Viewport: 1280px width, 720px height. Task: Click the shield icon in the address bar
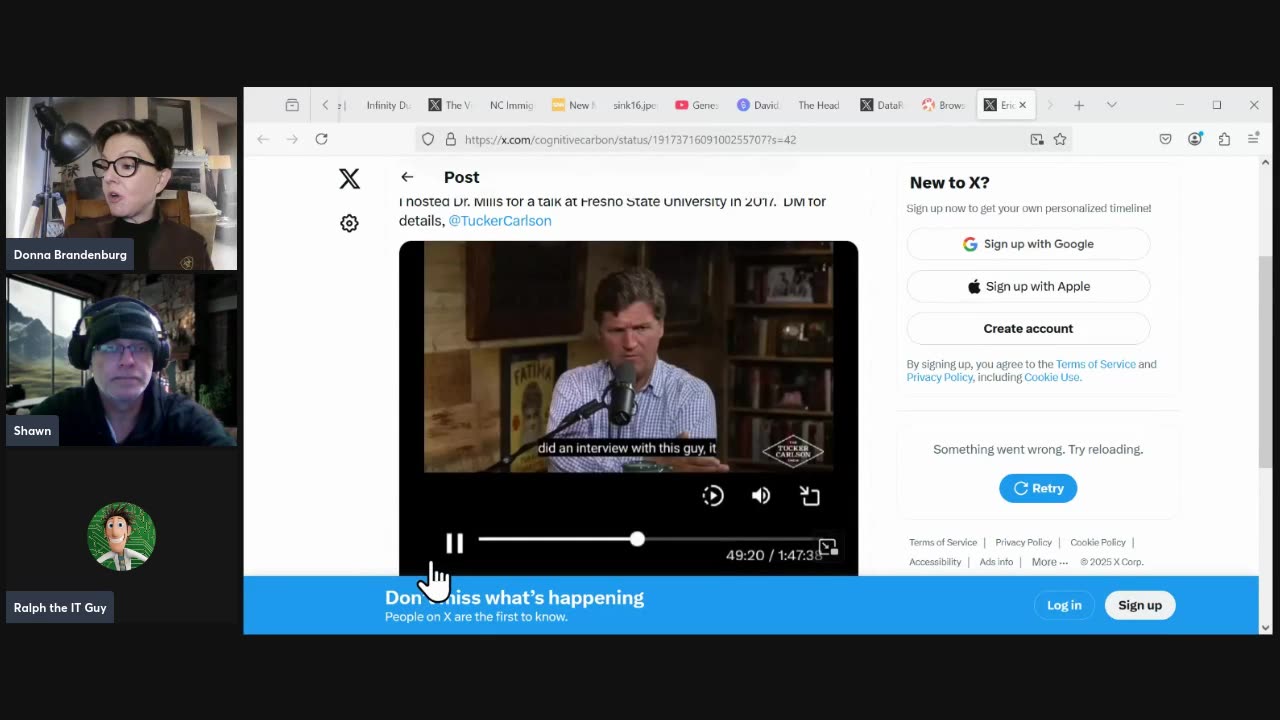(428, 139)
